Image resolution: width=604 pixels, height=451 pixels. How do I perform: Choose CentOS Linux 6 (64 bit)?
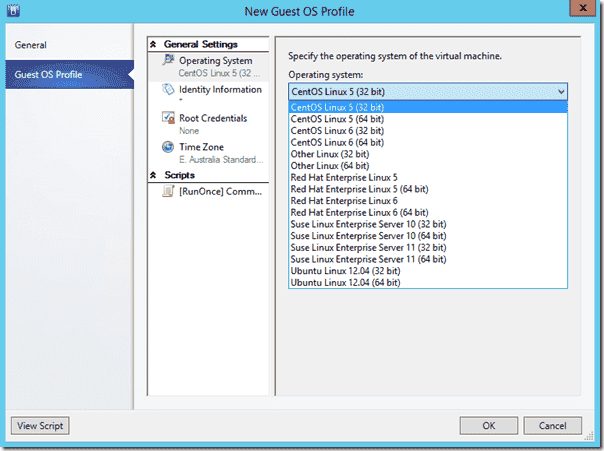pos(428,142)
